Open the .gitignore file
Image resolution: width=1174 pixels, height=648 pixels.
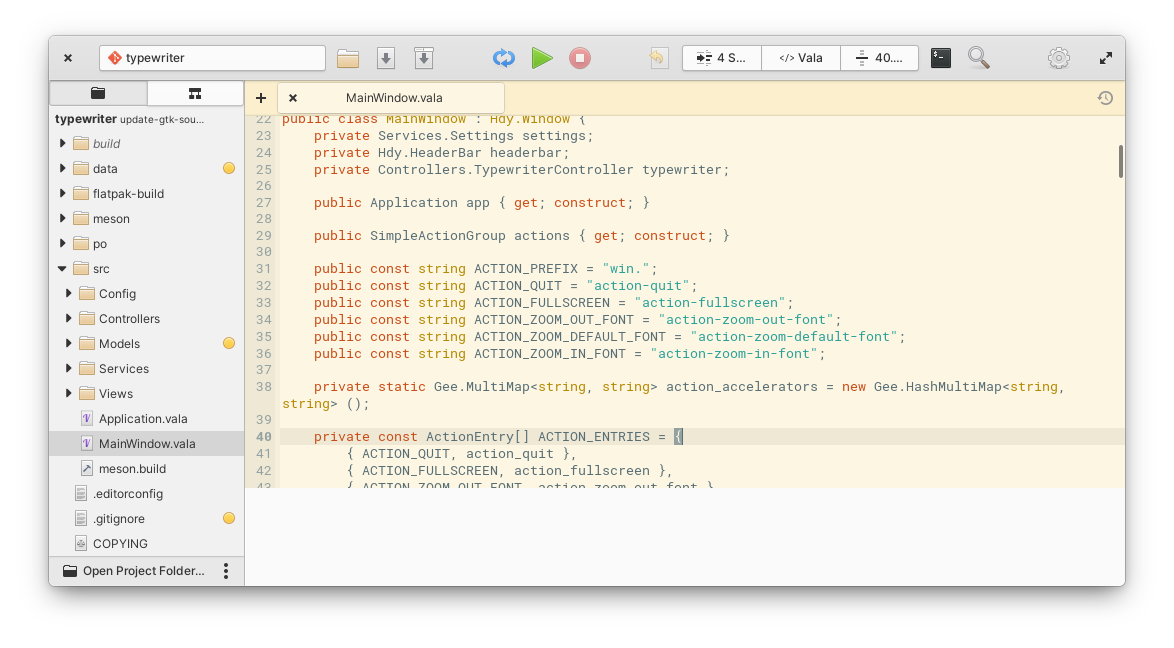[147, 518]
